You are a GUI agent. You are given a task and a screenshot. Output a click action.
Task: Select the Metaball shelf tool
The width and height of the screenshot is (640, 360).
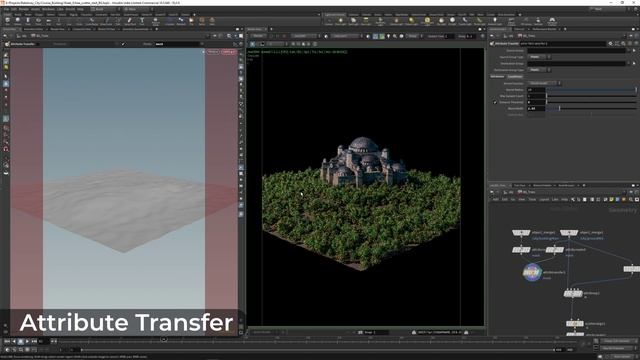point(181,20)
